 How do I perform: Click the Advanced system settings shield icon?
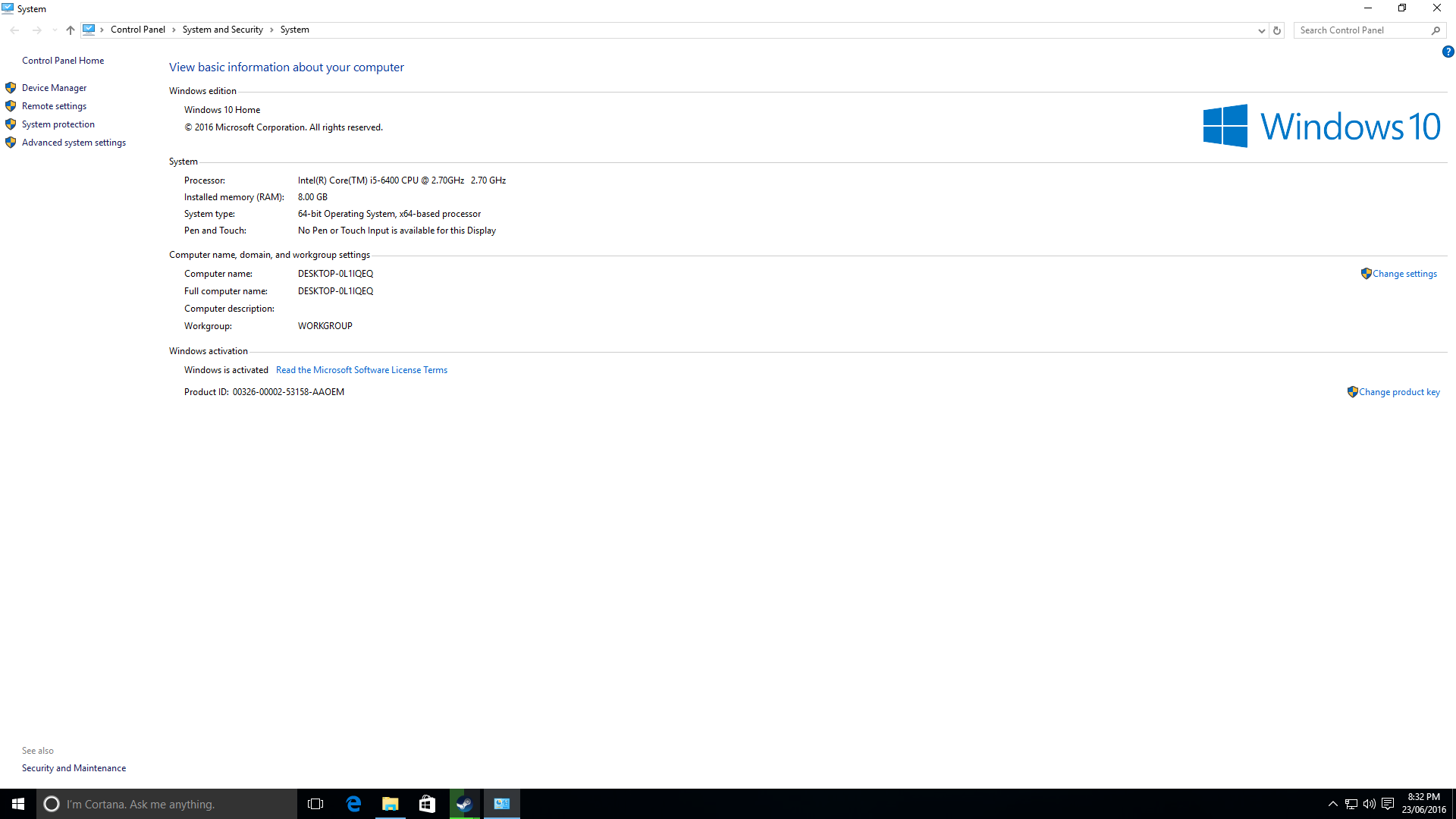(x=11, y=143)
